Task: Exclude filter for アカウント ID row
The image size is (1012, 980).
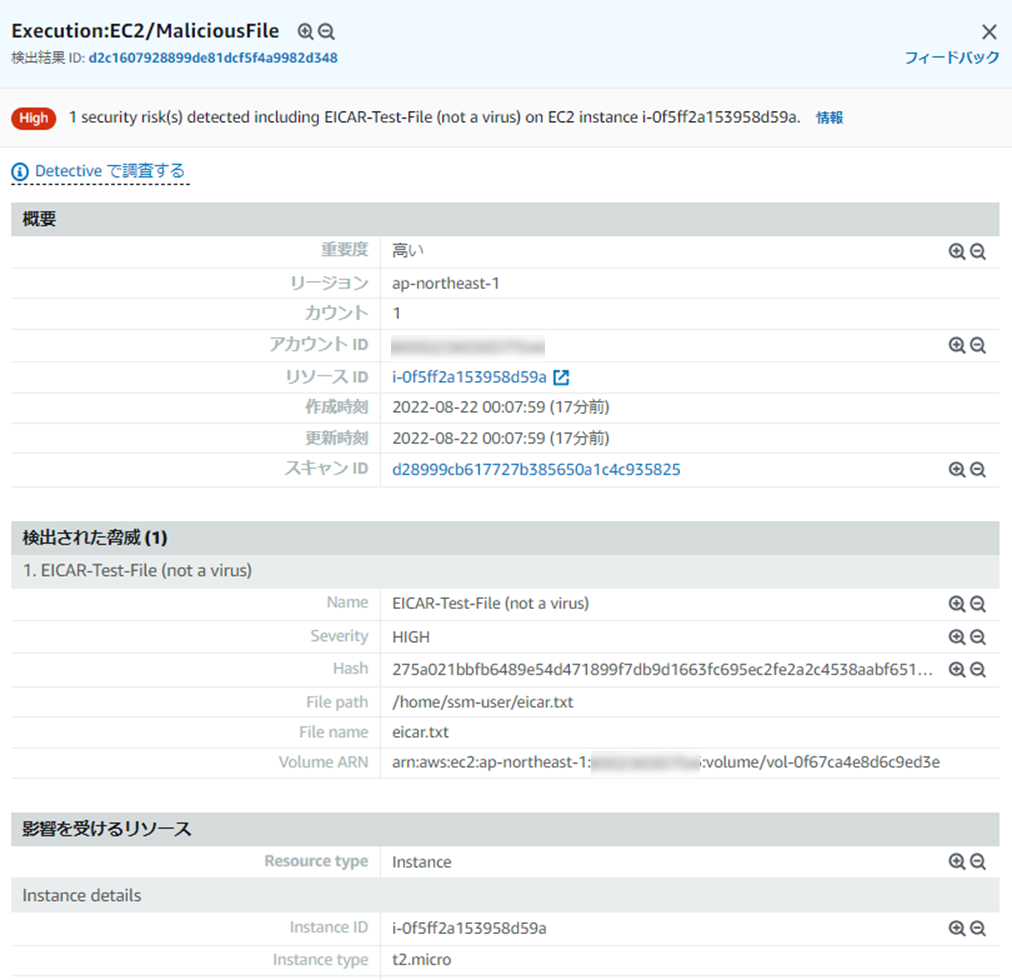Action: (x=978, y=345)
